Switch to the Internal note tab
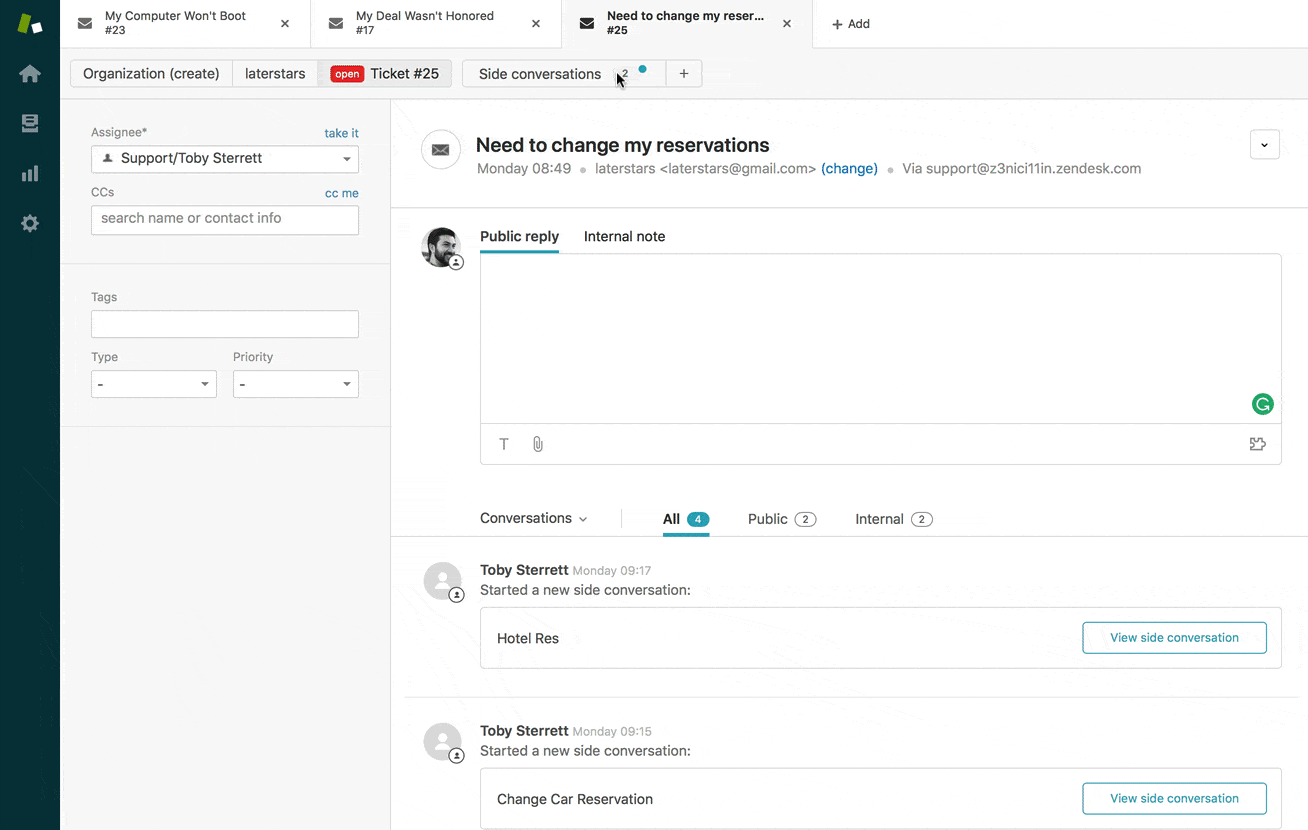This screenshot has height=830, width=1308. tap(624, 237)
